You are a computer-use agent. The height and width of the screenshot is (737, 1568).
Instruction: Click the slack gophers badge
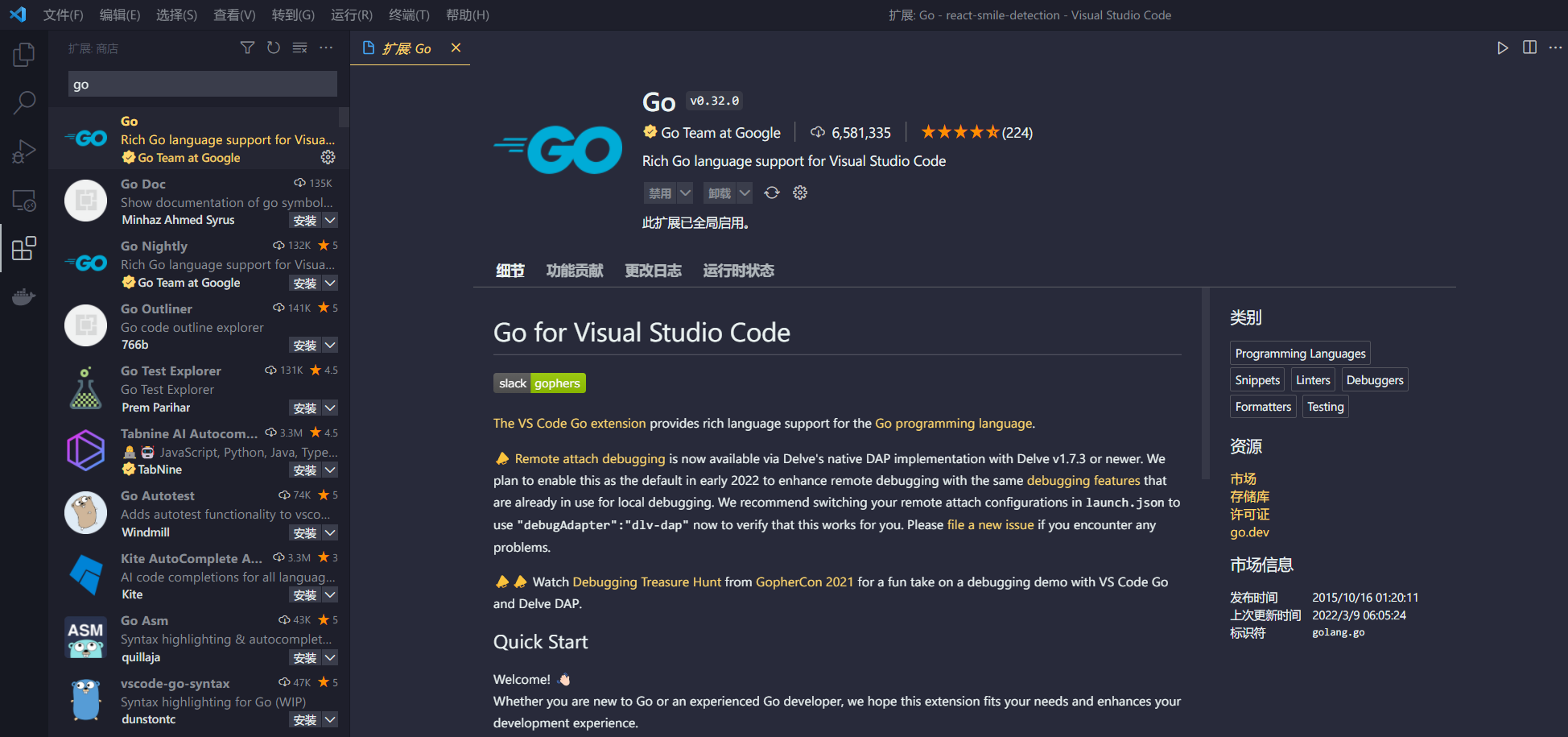tap(539, 383)
